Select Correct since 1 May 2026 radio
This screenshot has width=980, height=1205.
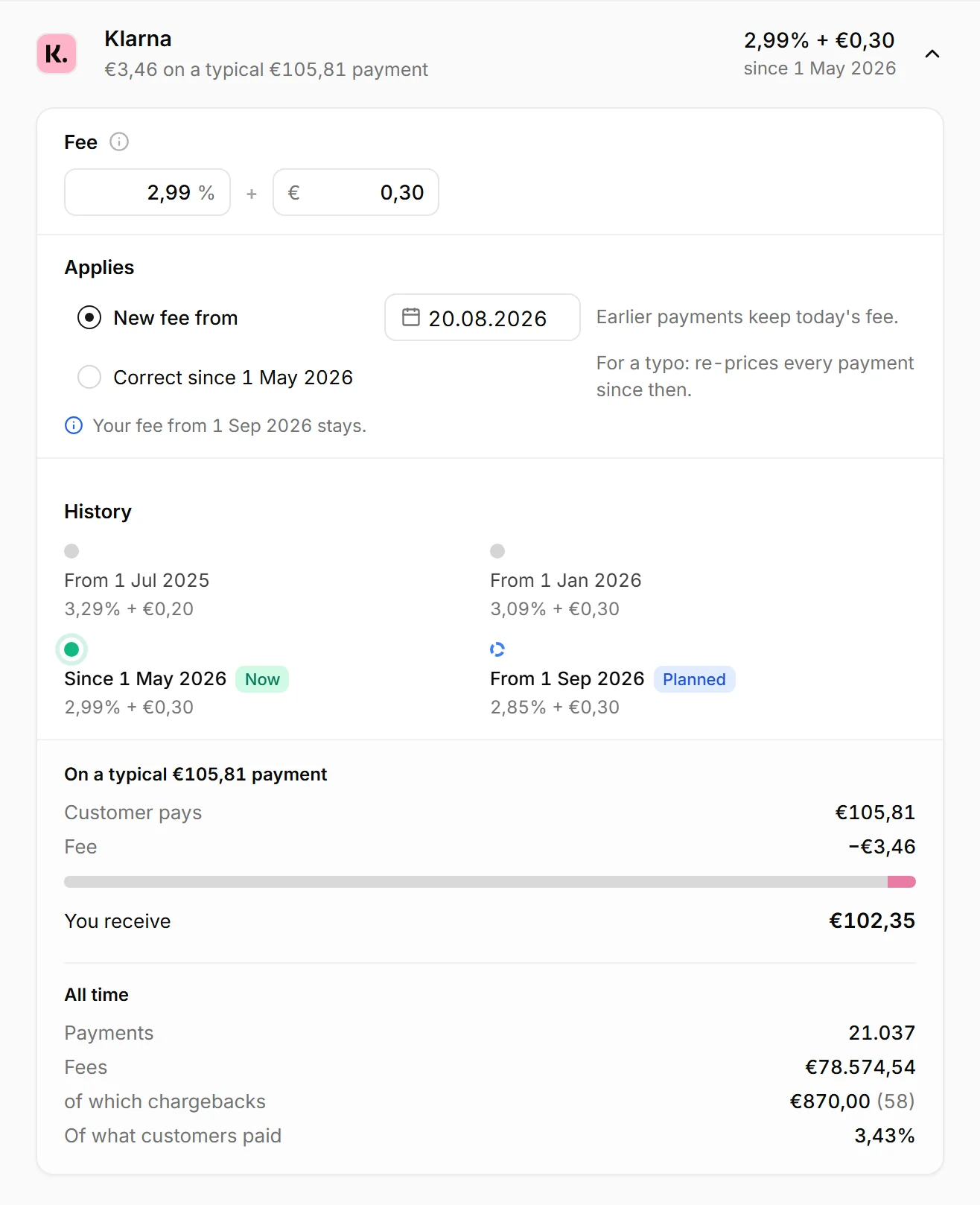89,377
